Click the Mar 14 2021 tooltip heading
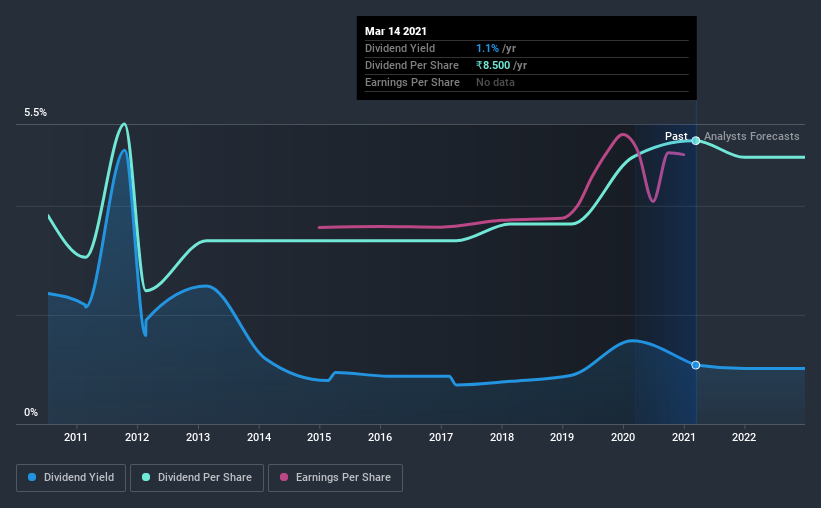This screenshot has height=508, width=821. (x=396, y=31)
